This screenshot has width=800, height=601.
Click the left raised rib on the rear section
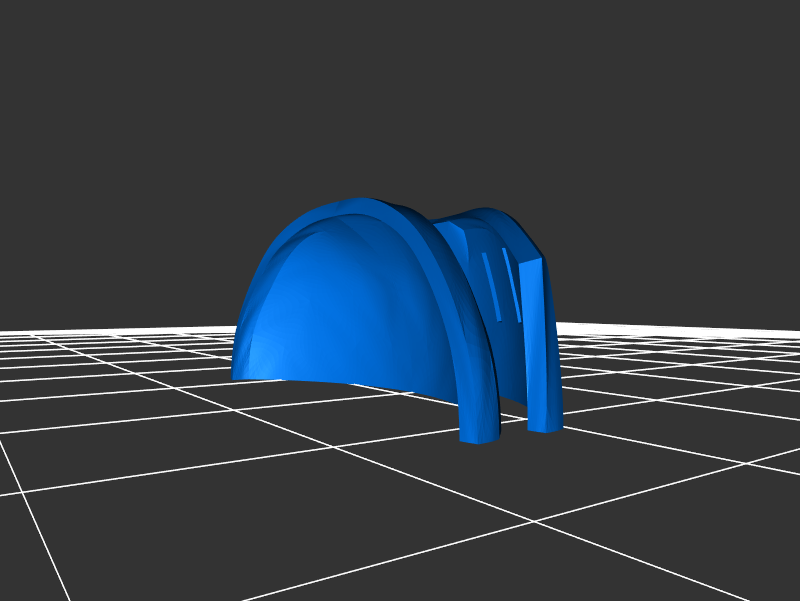tap(490, 285)
